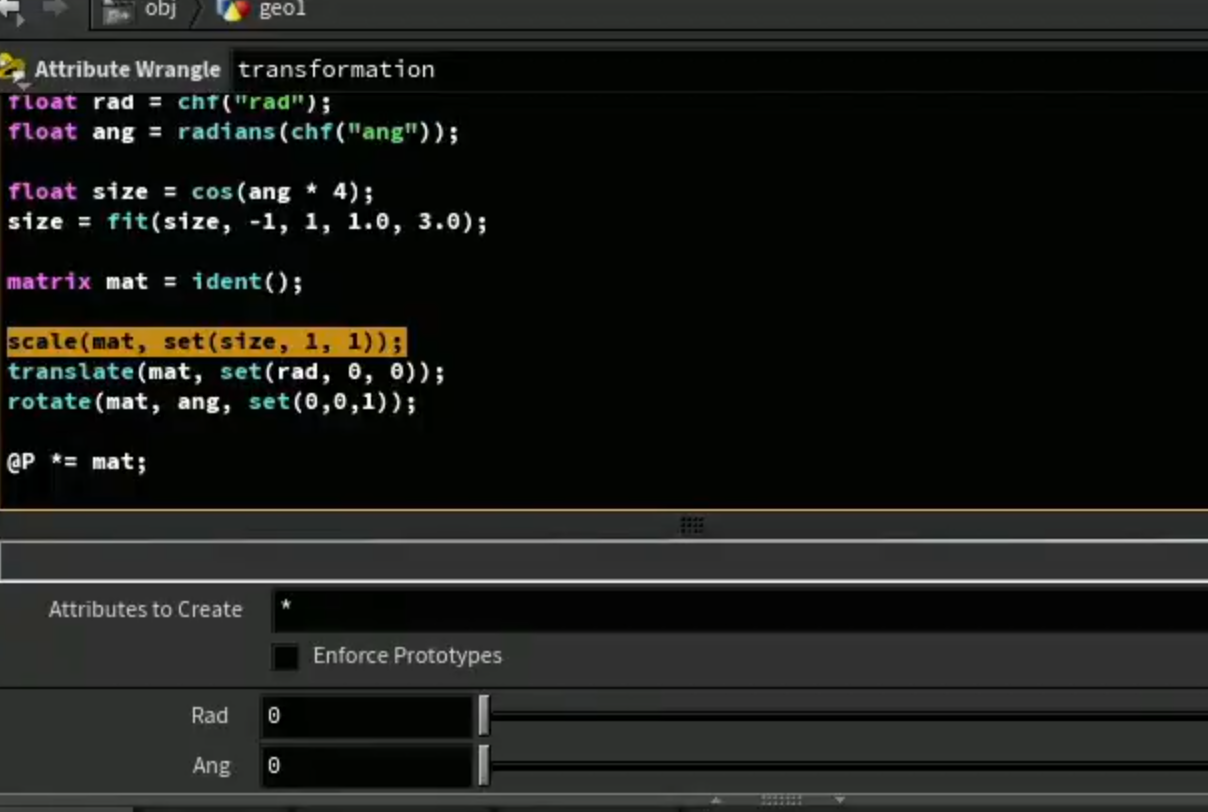Viewport: 1208px width, 812px height.
Task: Click the pane divider grip dots
Action: click(692, 525)
